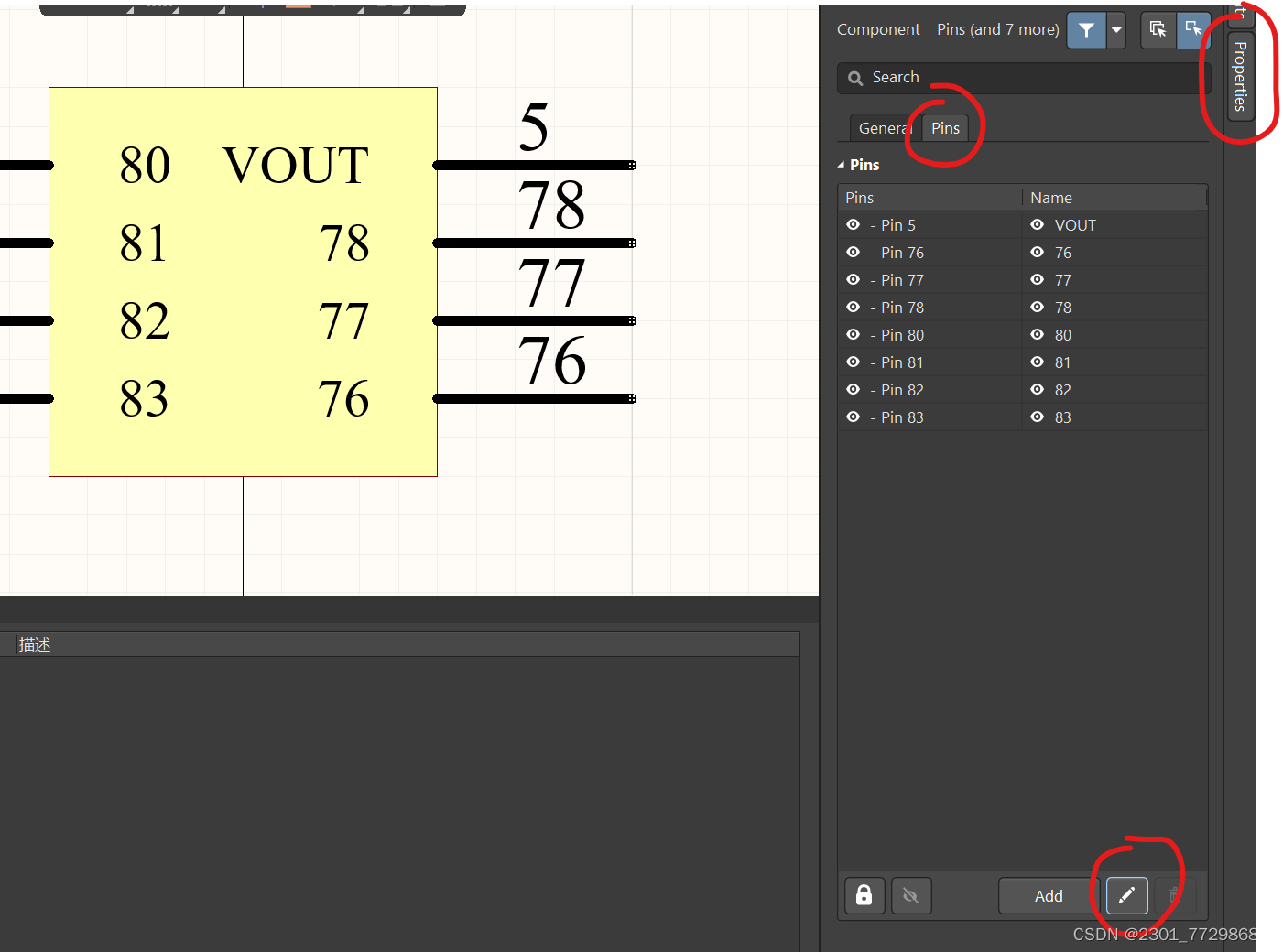Open the selection filter dropdown arrow
The image size is (1283, 952).
pyautogui.click(x=1116, y=30)
